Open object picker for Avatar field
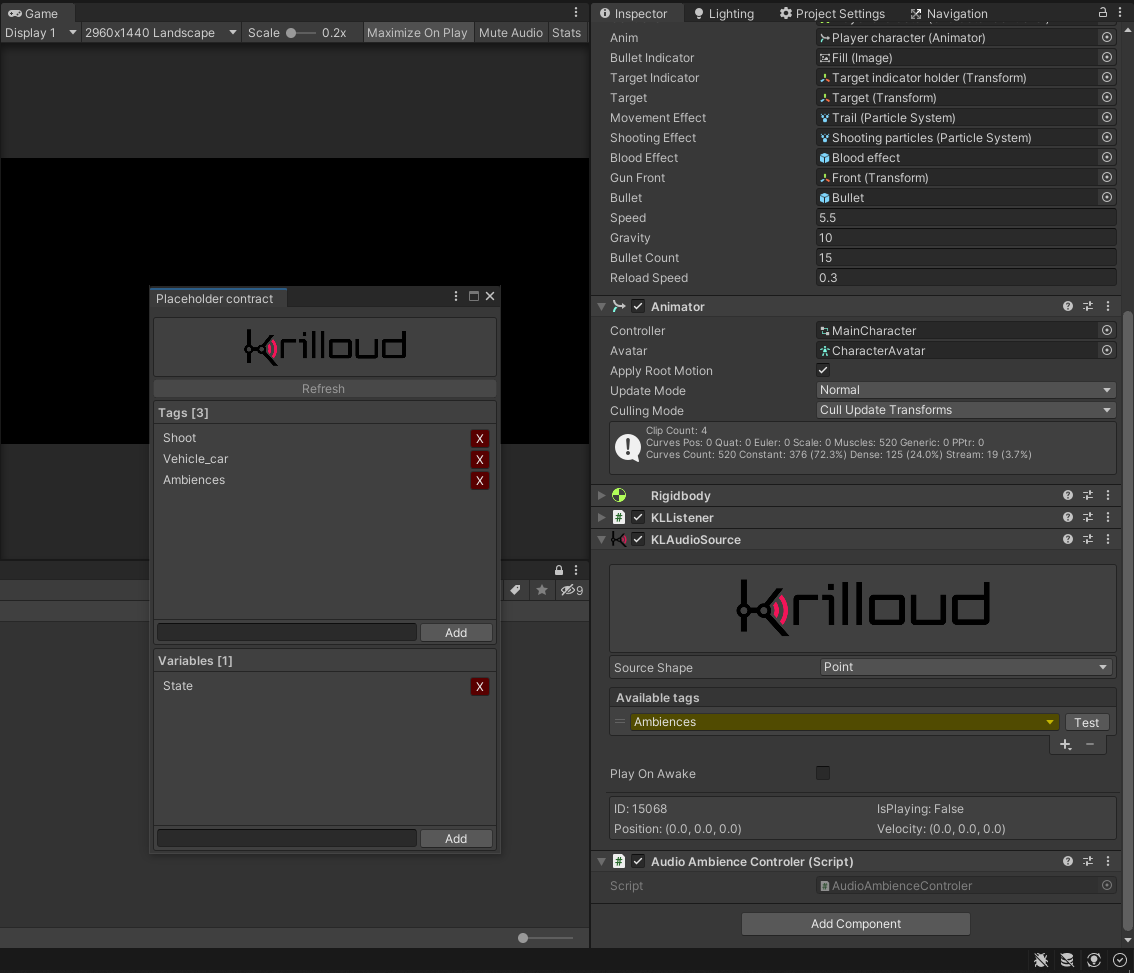Image resolution: width=1134 pixels, height=973 pixels. pyautogui.click(x=1107, y=350)
